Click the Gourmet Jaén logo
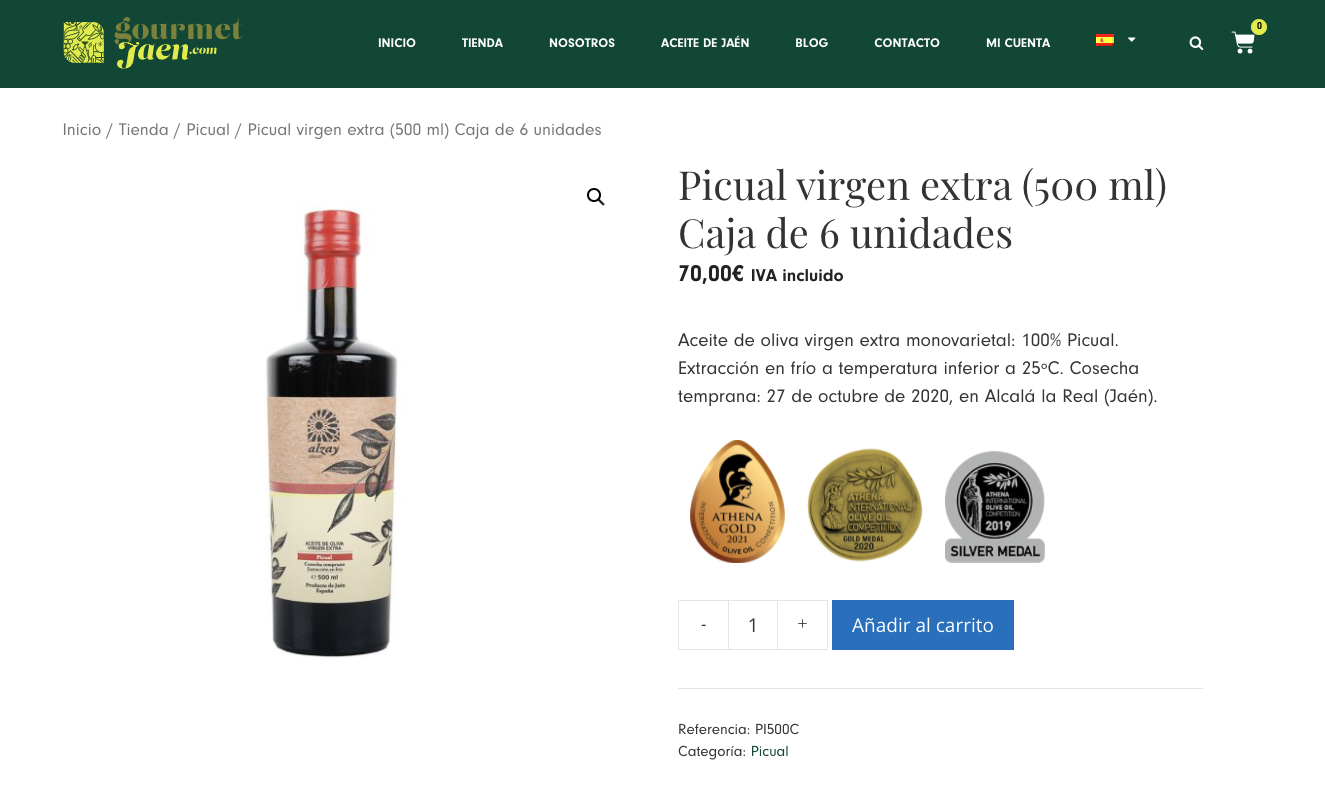The image size is (1325, 787). pyautogui.click(x=152, y=43)
